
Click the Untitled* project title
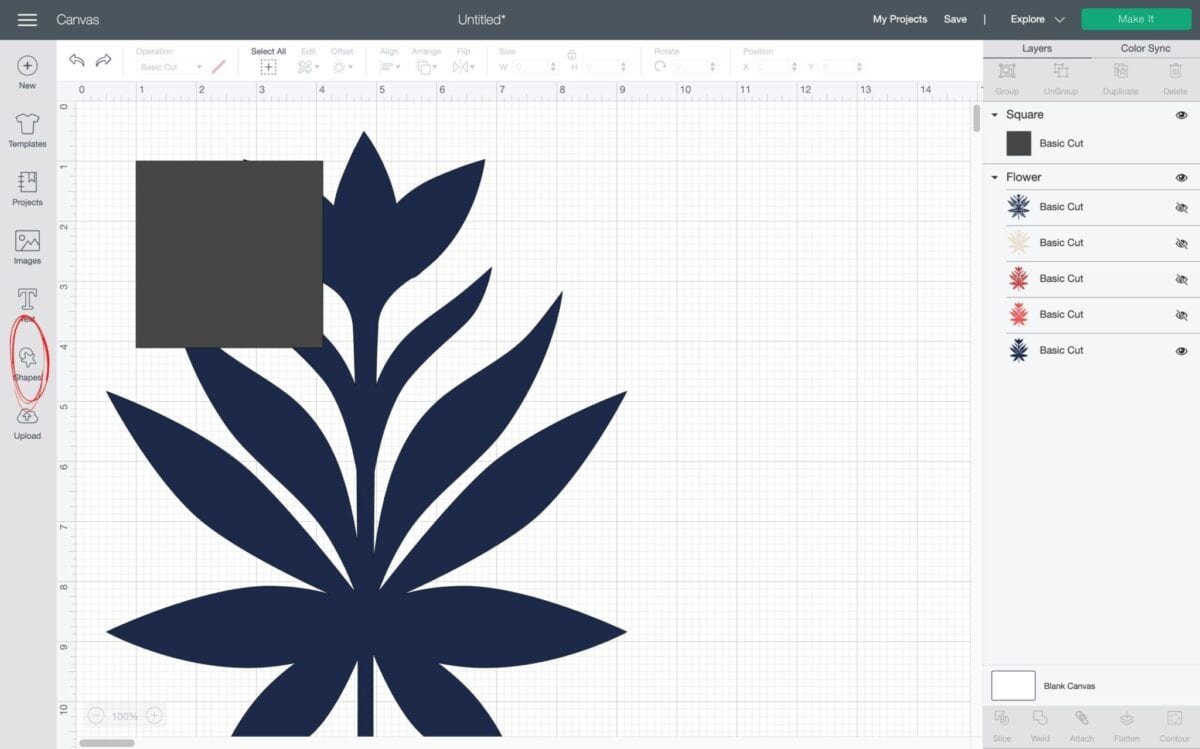[x=481, y=19]
